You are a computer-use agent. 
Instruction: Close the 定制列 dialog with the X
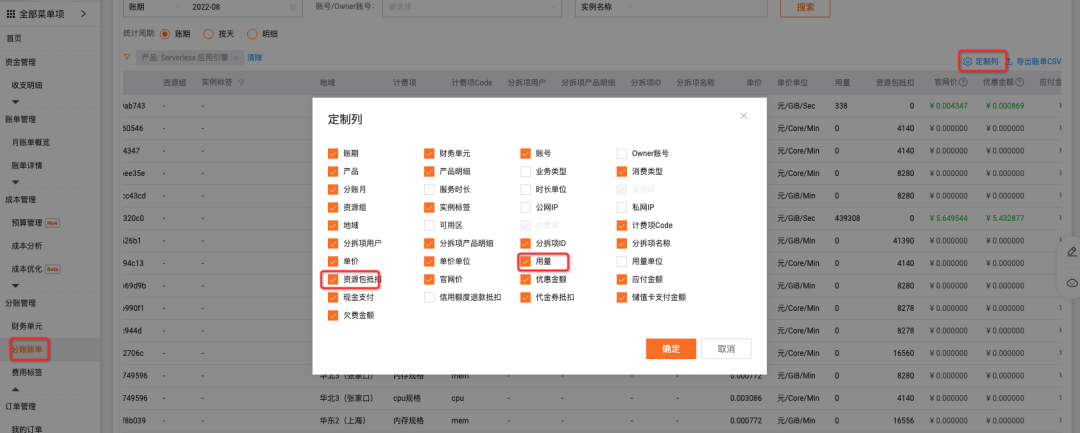pos(743,116)
